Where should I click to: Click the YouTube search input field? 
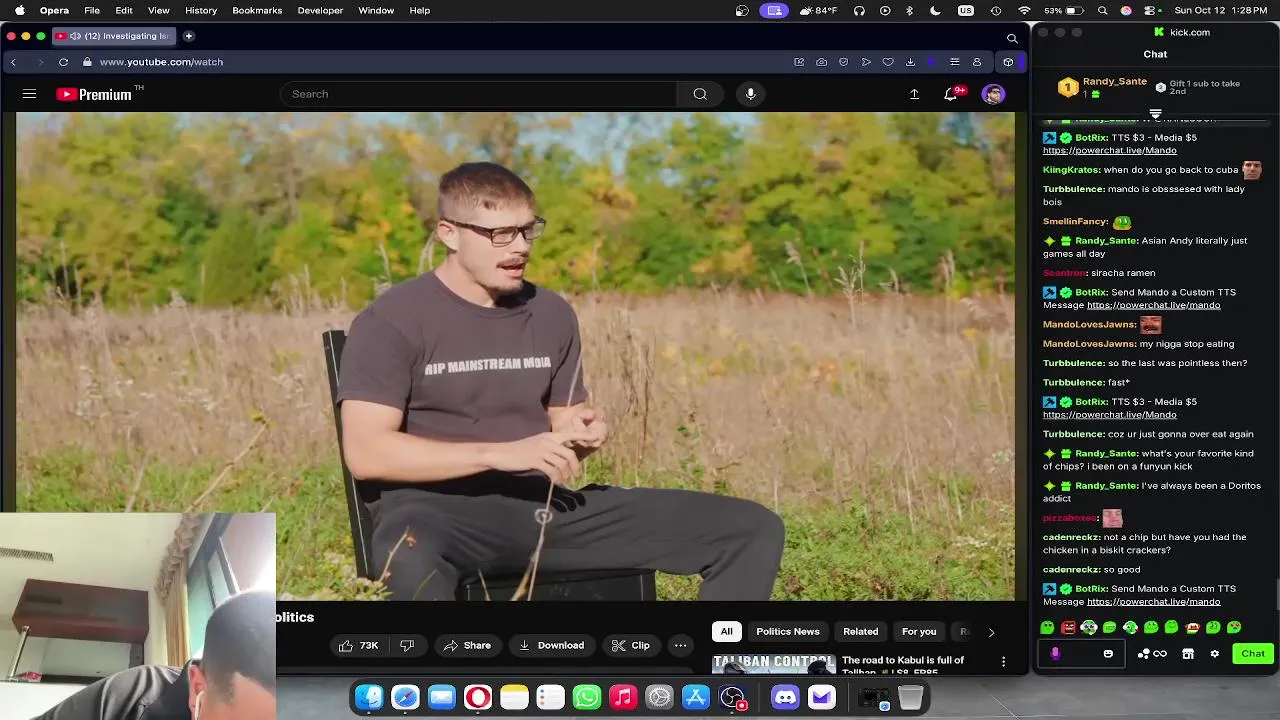(x=479, y=94)
